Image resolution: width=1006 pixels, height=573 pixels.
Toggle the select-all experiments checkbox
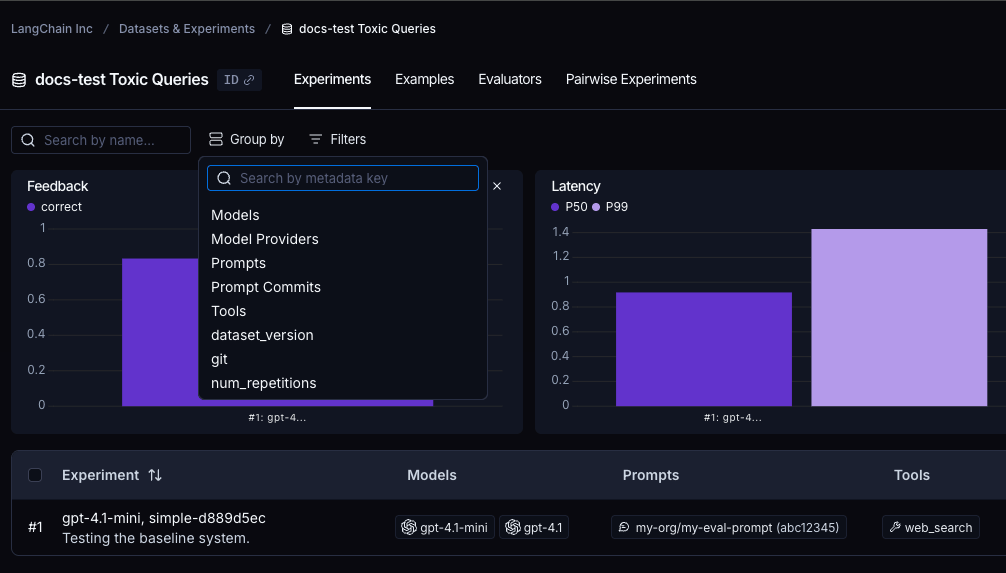tap(35, 475)
